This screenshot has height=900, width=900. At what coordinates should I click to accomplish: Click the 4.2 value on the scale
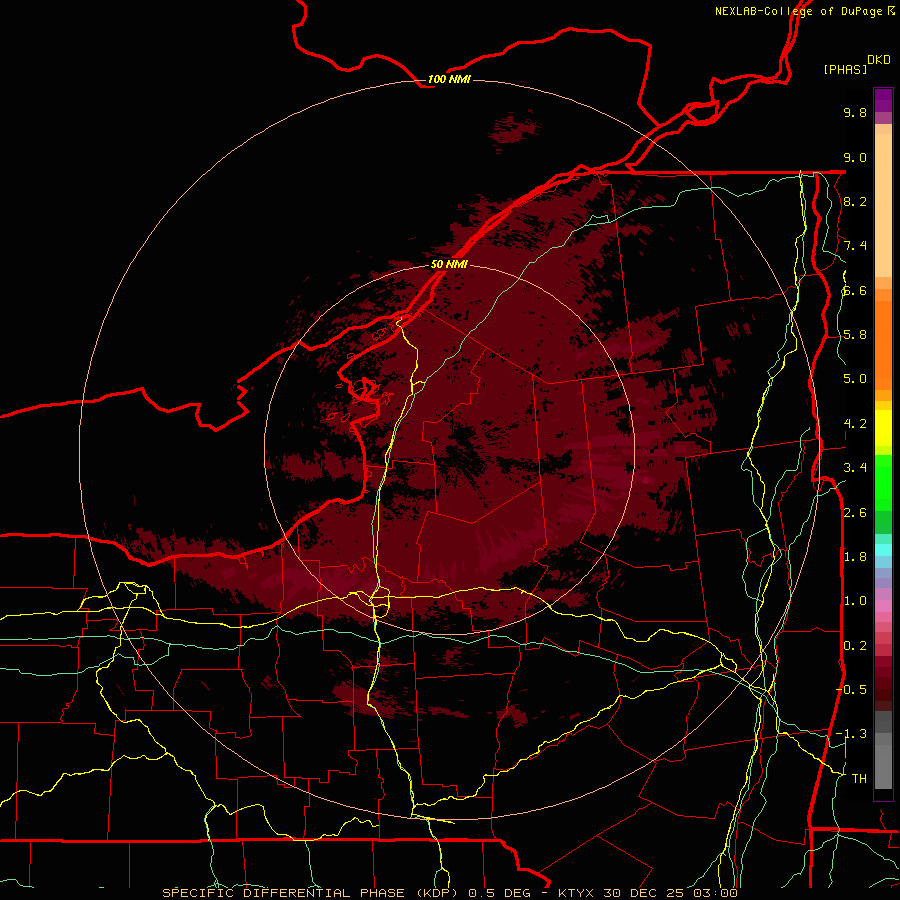click(855, 424)
